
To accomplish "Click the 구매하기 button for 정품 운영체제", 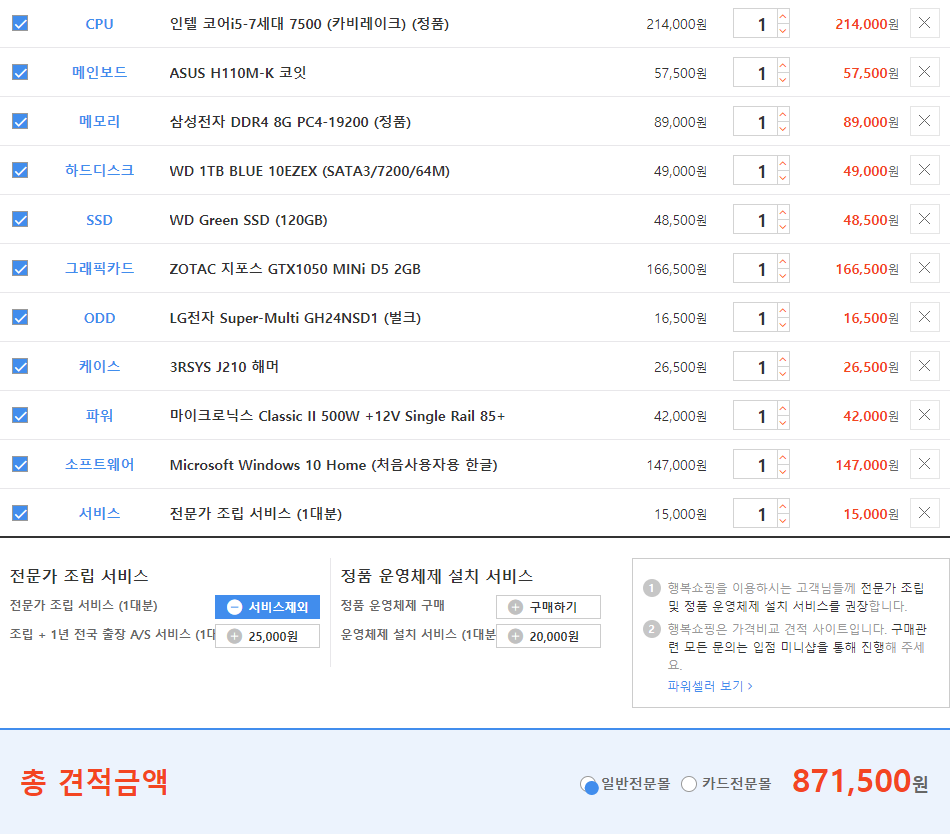I will tap(548, 607).
